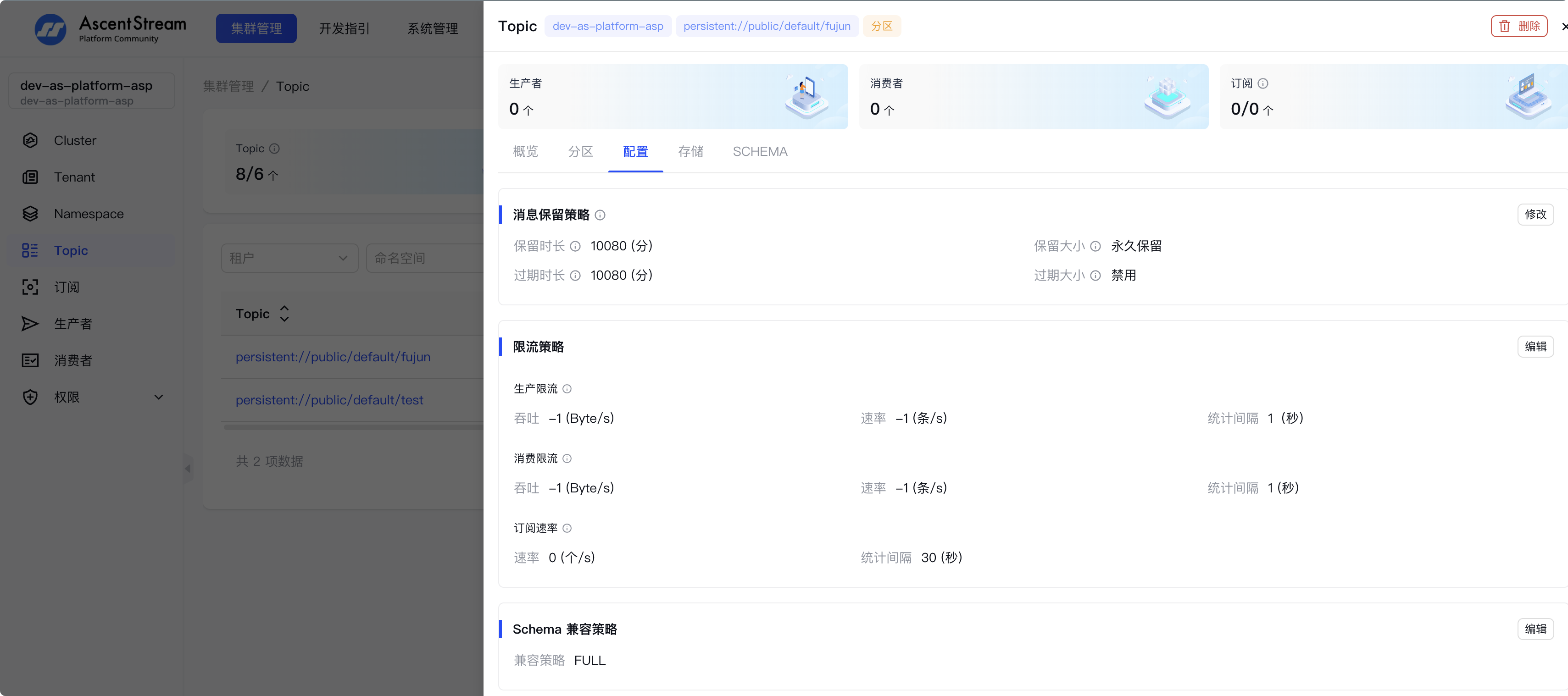Open the 租户 dropdown
The width and height of the screenshot is (1568, 696).
(x=290, y=258)
